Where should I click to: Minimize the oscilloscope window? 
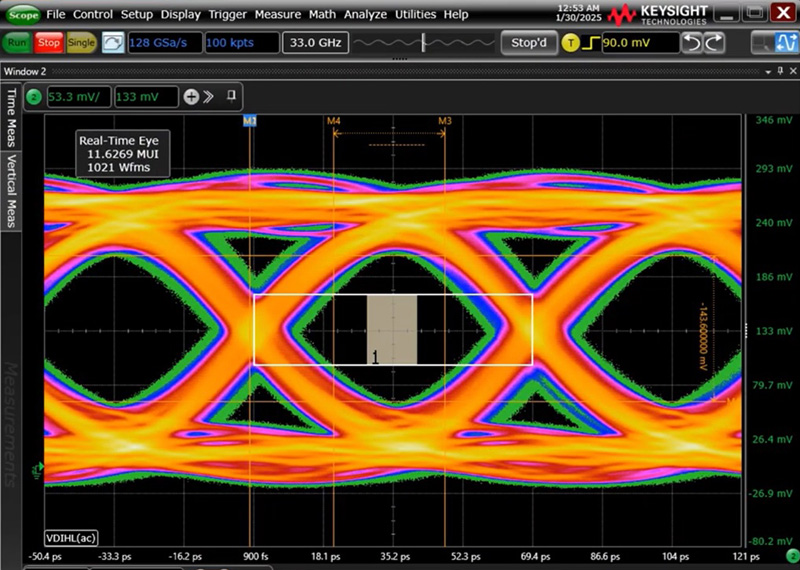tap(726, 12)
